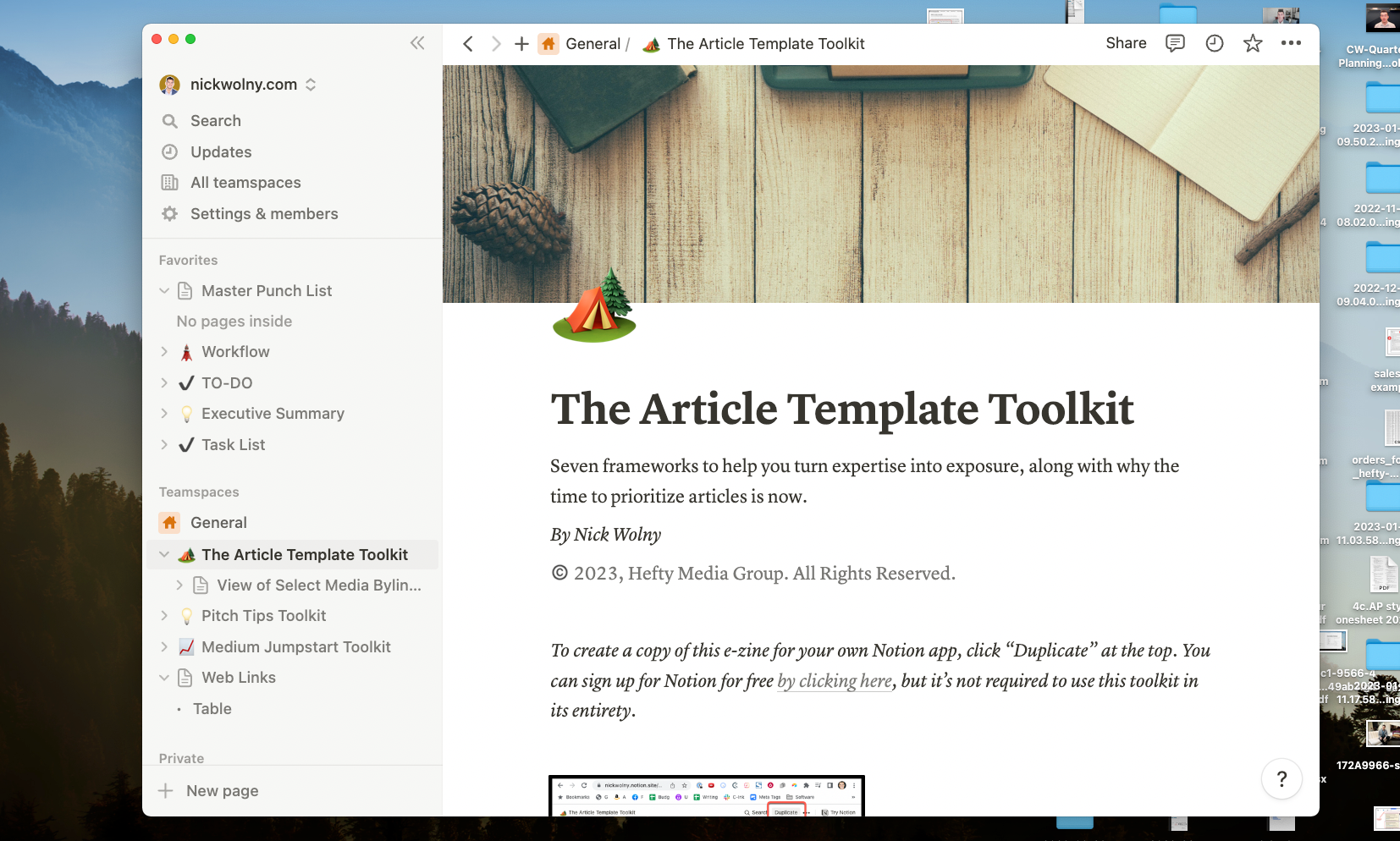
Task: Go back with the left arrow
Action: click(x=468, y=44)
